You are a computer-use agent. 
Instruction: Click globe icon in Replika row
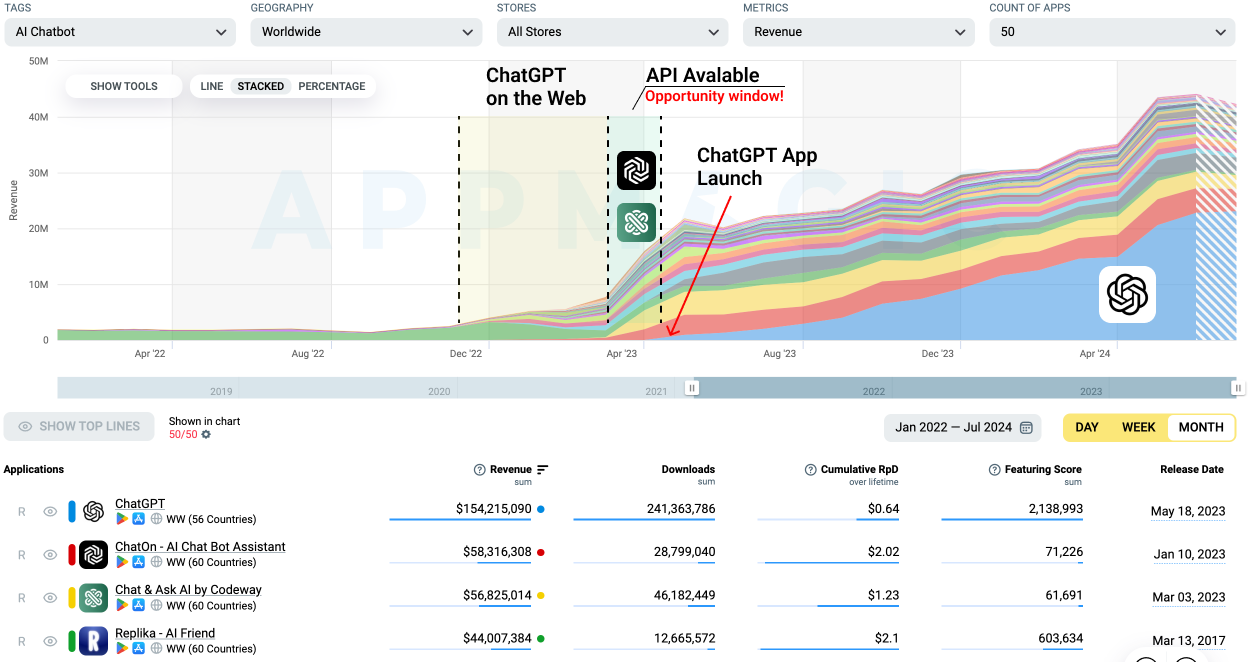[156, 648]
